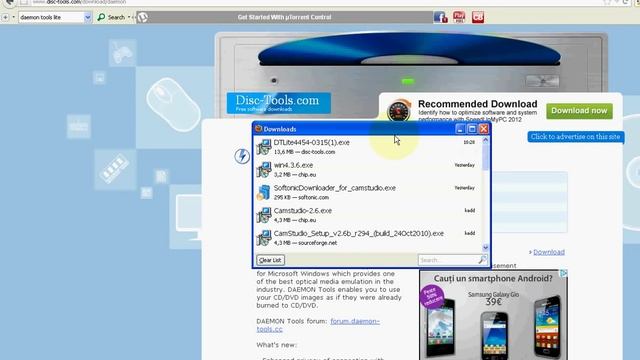Click the Camstudio-2.6.exe file icon

(264, 216)
